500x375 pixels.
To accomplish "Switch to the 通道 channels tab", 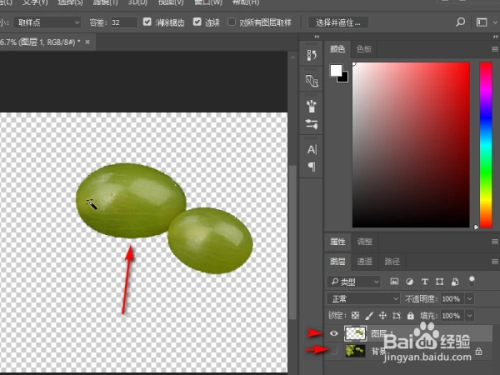I will 364,262.
